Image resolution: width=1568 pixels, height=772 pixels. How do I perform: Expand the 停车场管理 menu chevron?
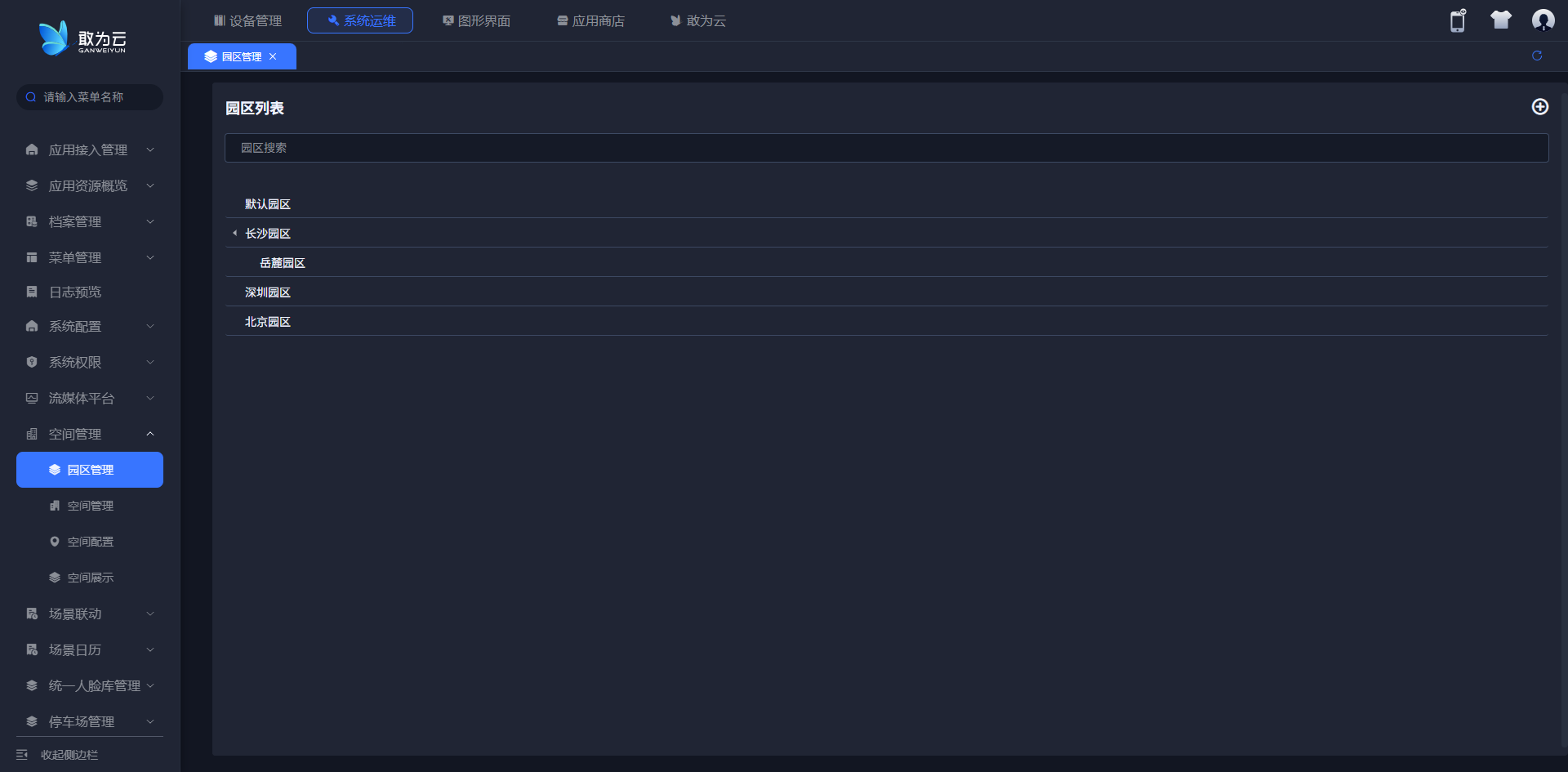coord(150,721)
